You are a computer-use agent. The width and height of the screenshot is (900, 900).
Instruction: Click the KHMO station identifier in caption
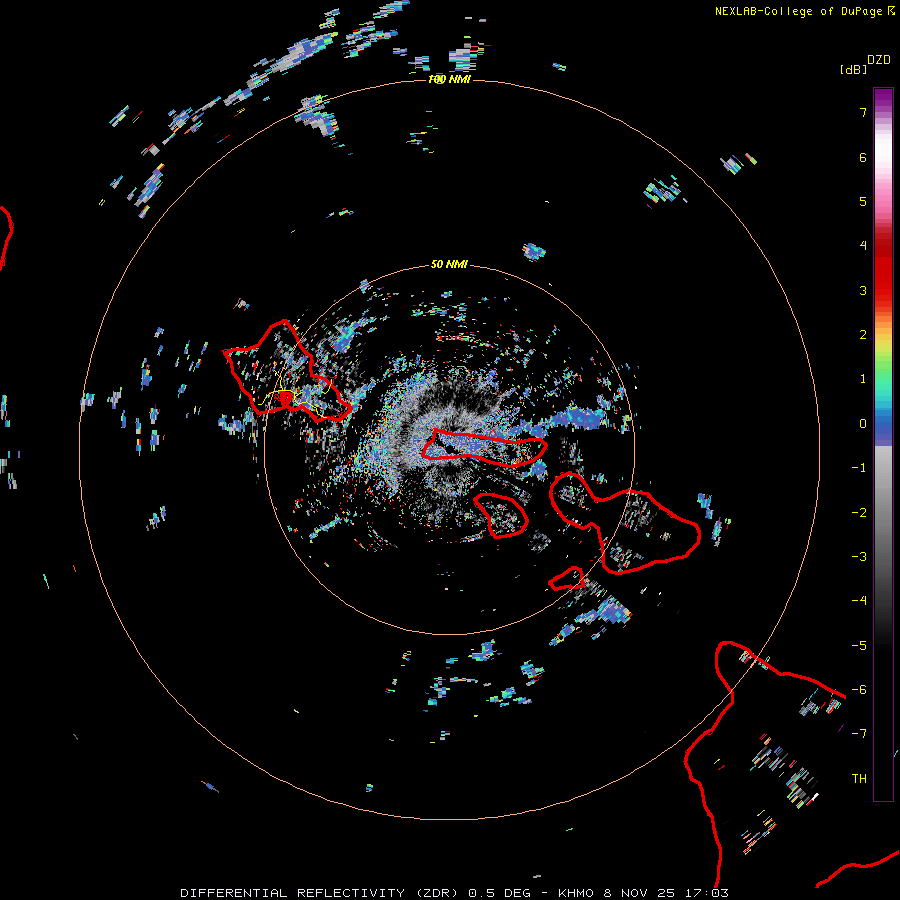point(577,893)
